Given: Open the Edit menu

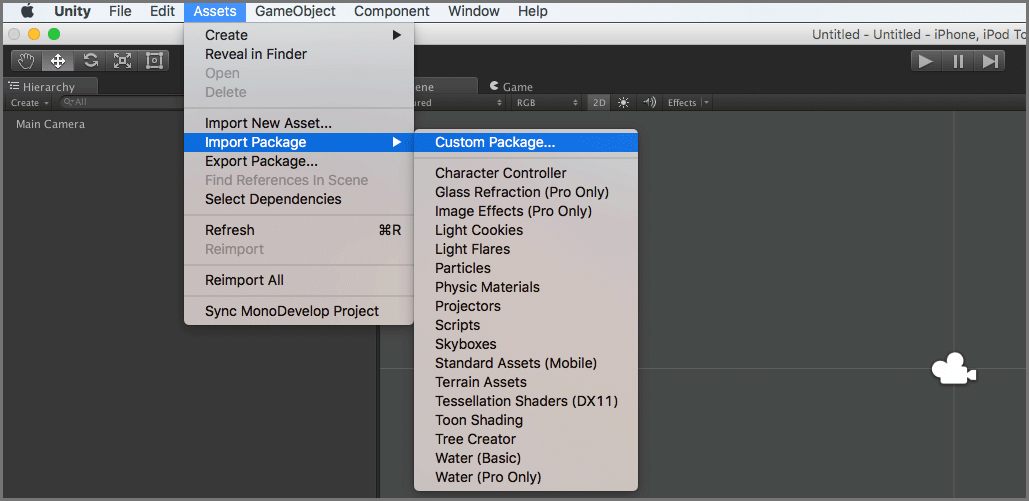Looking at the screenshot, I should point(162,11).
